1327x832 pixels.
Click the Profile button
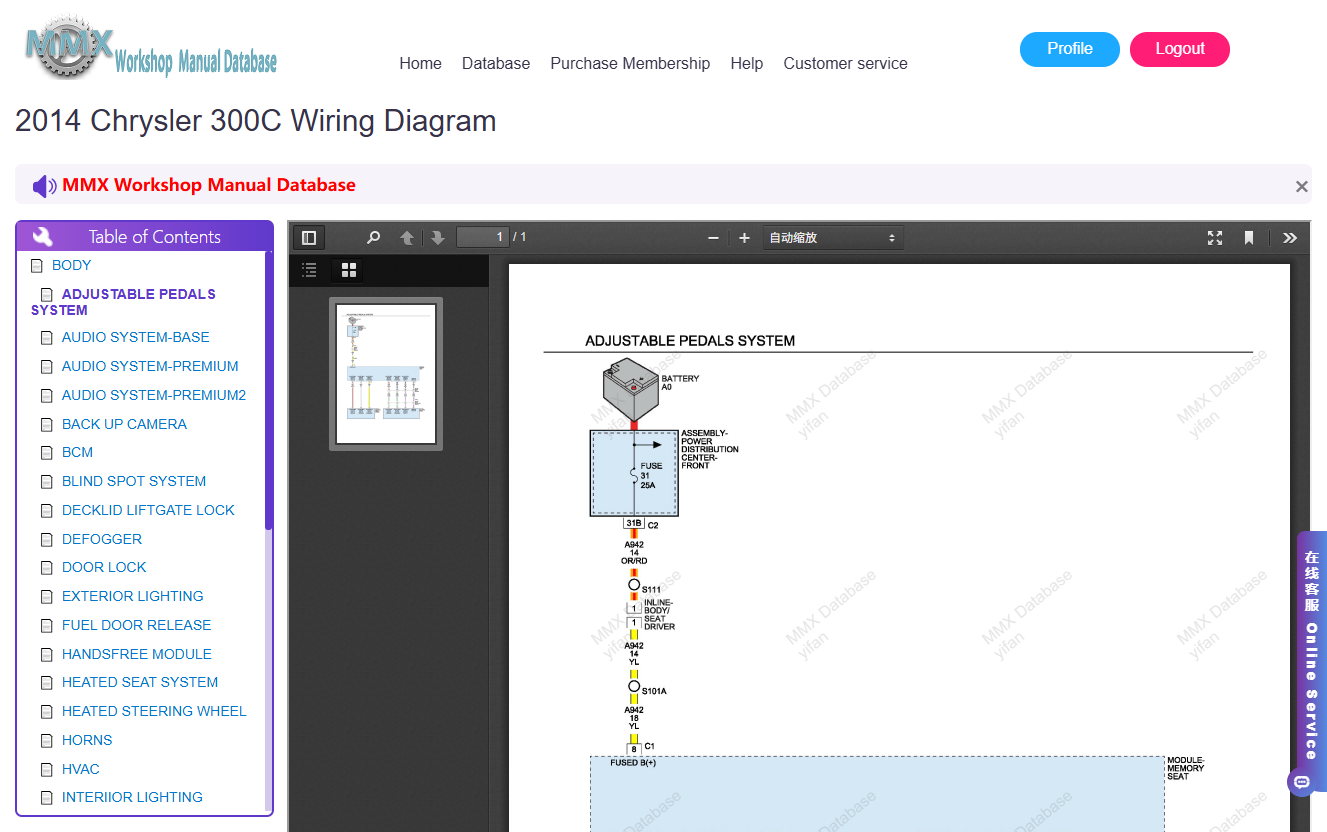tap(1069, 49)
